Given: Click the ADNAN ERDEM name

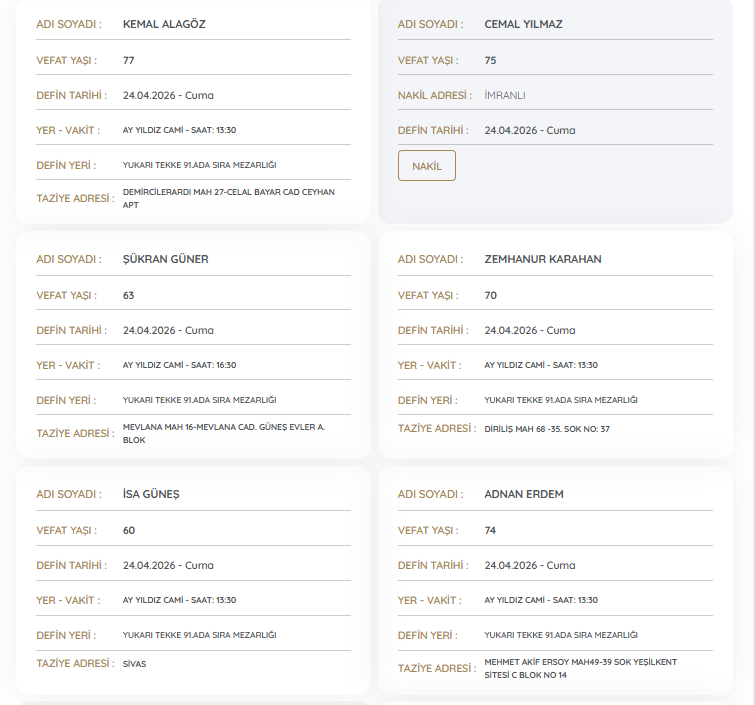Looking at the screenshot, I should [x=525, y=494].
